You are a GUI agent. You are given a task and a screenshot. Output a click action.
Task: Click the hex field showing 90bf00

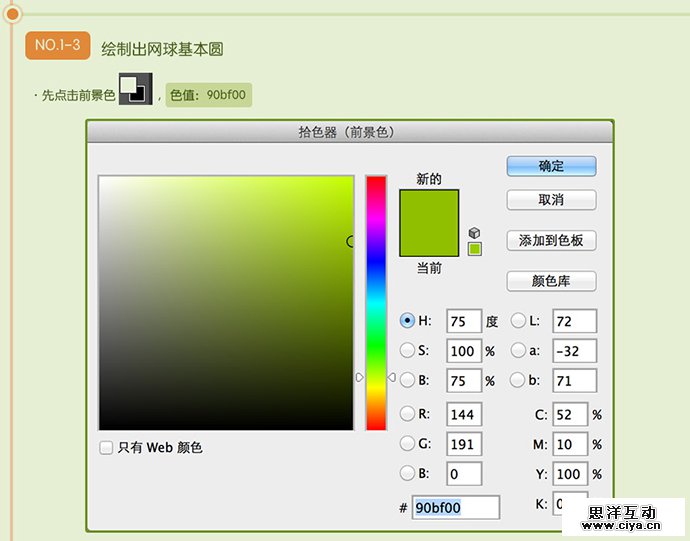[455, 508]
